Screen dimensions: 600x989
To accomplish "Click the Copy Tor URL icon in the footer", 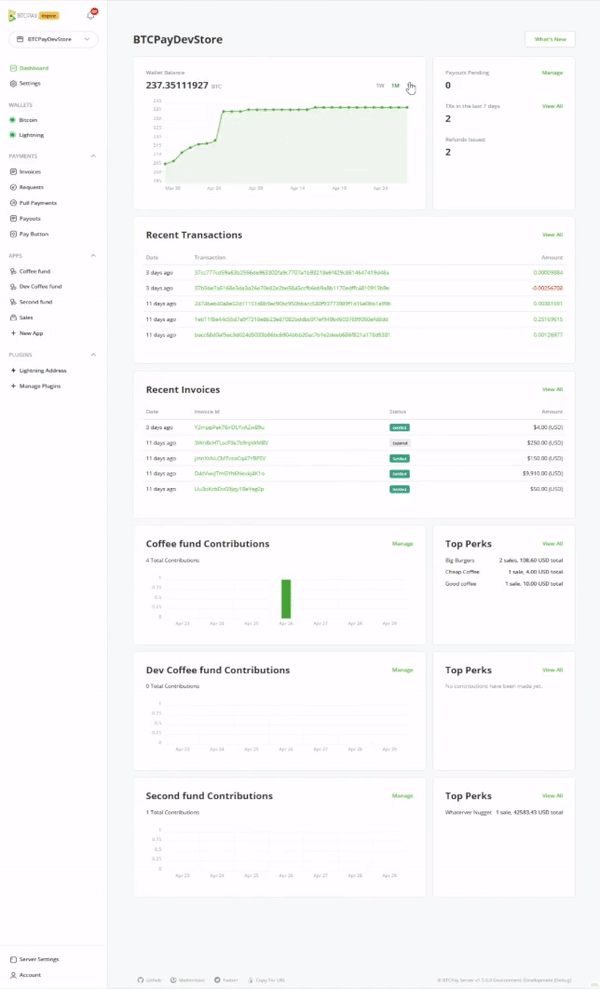I will click(250, 980).
